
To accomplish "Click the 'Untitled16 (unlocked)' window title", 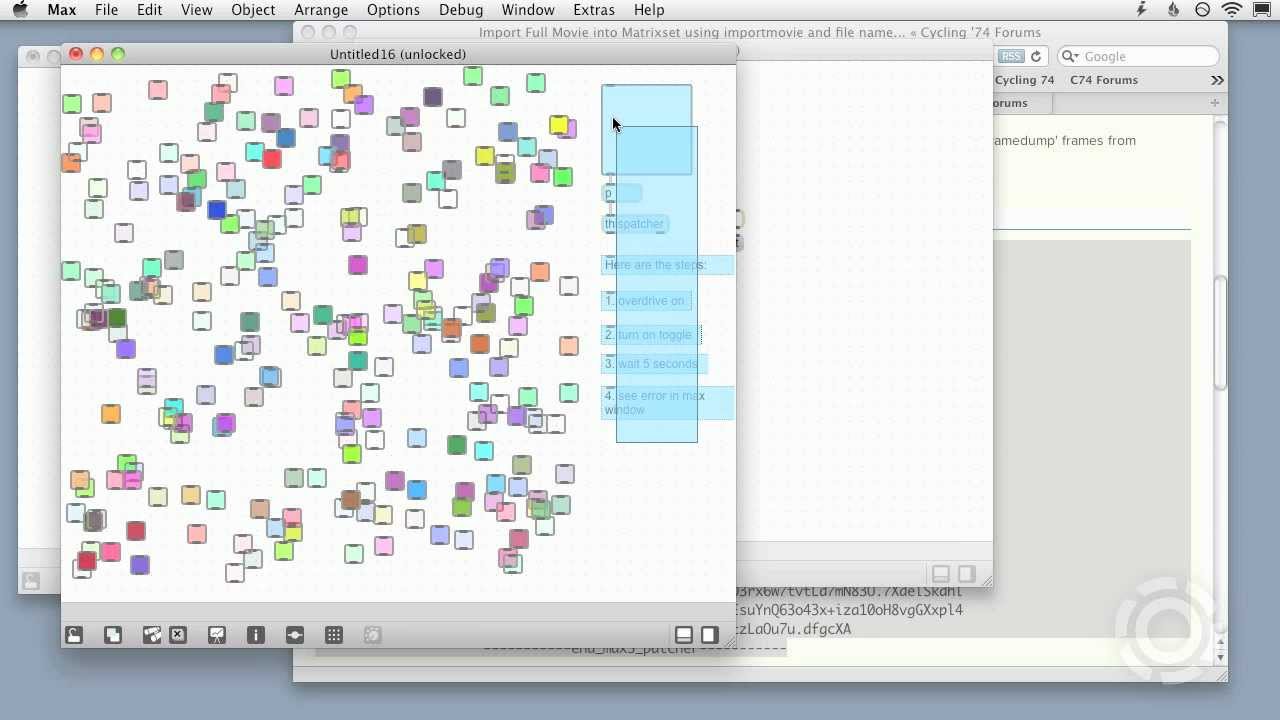I will click(x=398, y=54).
